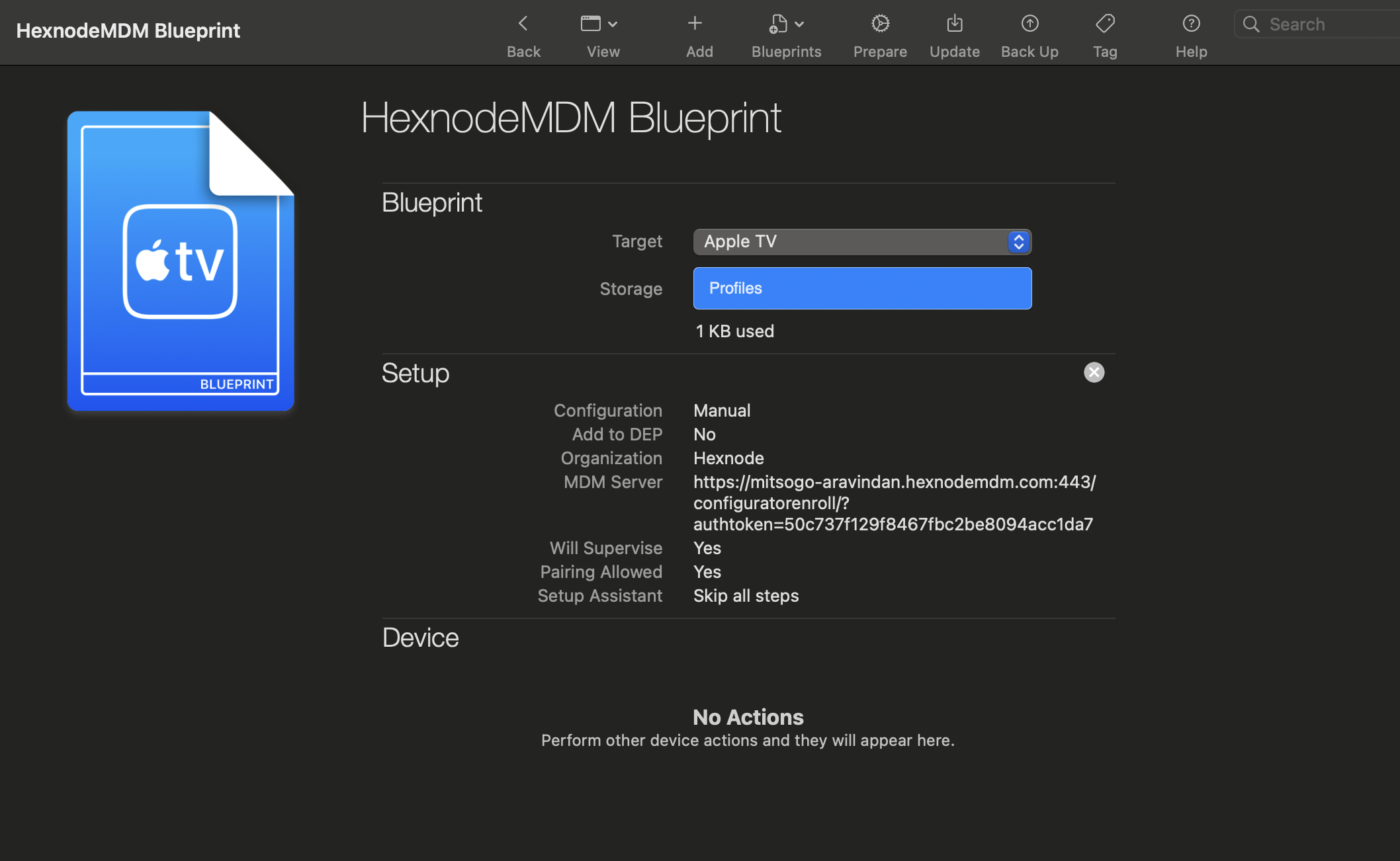Open the Blueprints toolbar icon
This screenshot has width=1400, height=861.
click(778, 24)
